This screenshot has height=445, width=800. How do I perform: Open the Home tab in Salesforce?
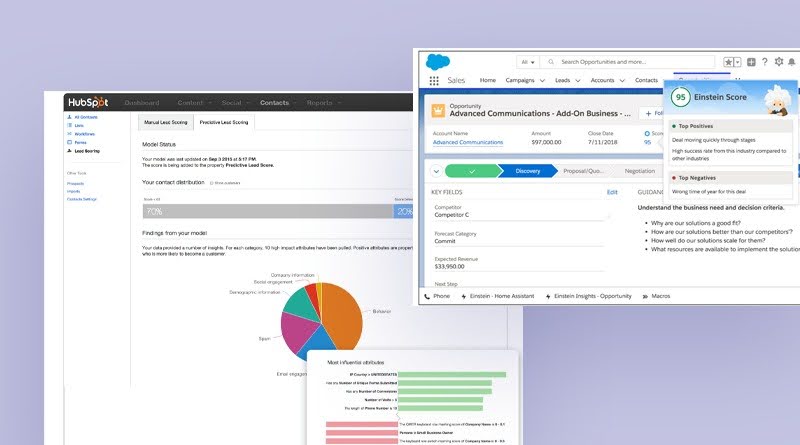coord(488,80)
